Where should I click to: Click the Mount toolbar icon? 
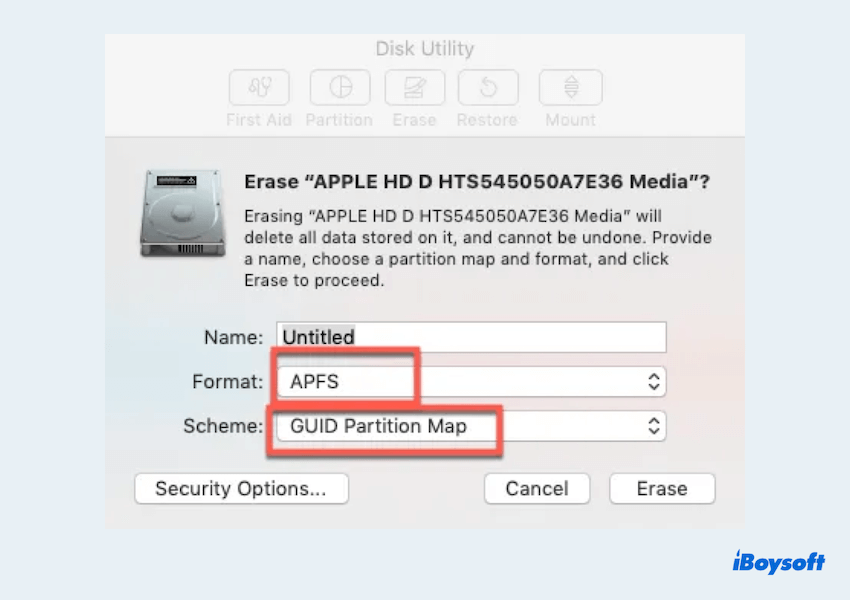[569, 87]
